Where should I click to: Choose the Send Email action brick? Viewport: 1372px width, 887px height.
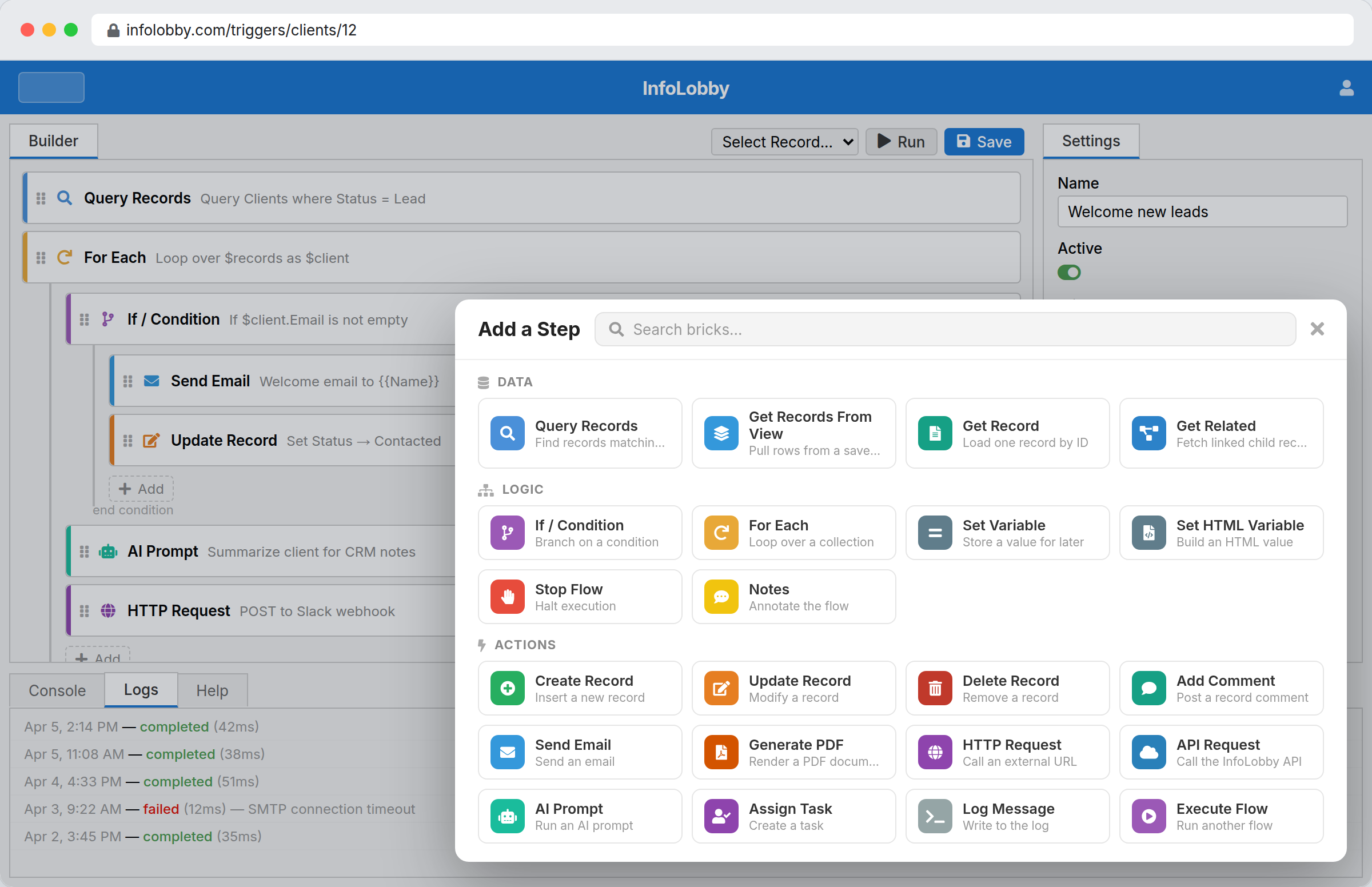(x=580, y=752)
